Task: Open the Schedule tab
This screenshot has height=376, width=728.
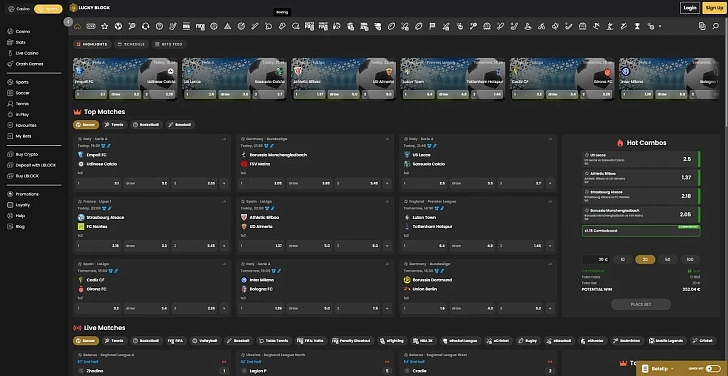Action: [x=131, y=45]
